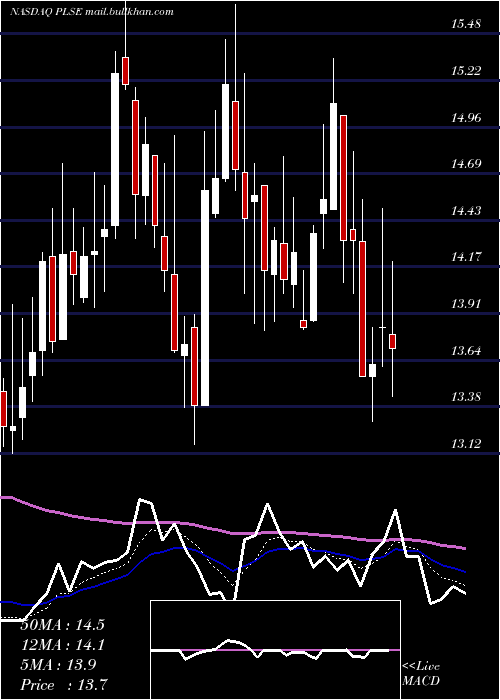Click the 14.17 price axis label
The width and height of the screenshot is (500, 700).
(x=466, y=257)
